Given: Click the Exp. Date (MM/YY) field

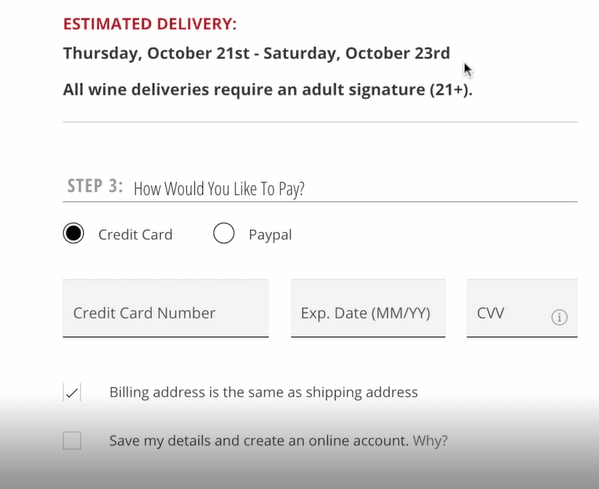Looking at the screenshot, I should pyautogui.click(x=368, y=308).
